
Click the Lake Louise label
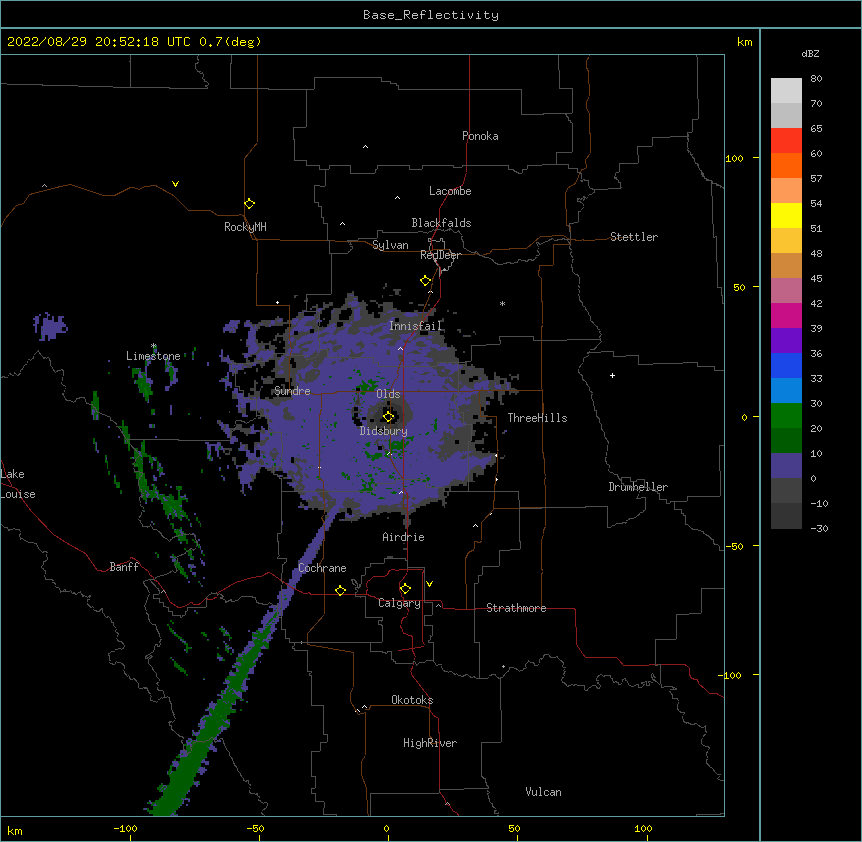[18, 484]
